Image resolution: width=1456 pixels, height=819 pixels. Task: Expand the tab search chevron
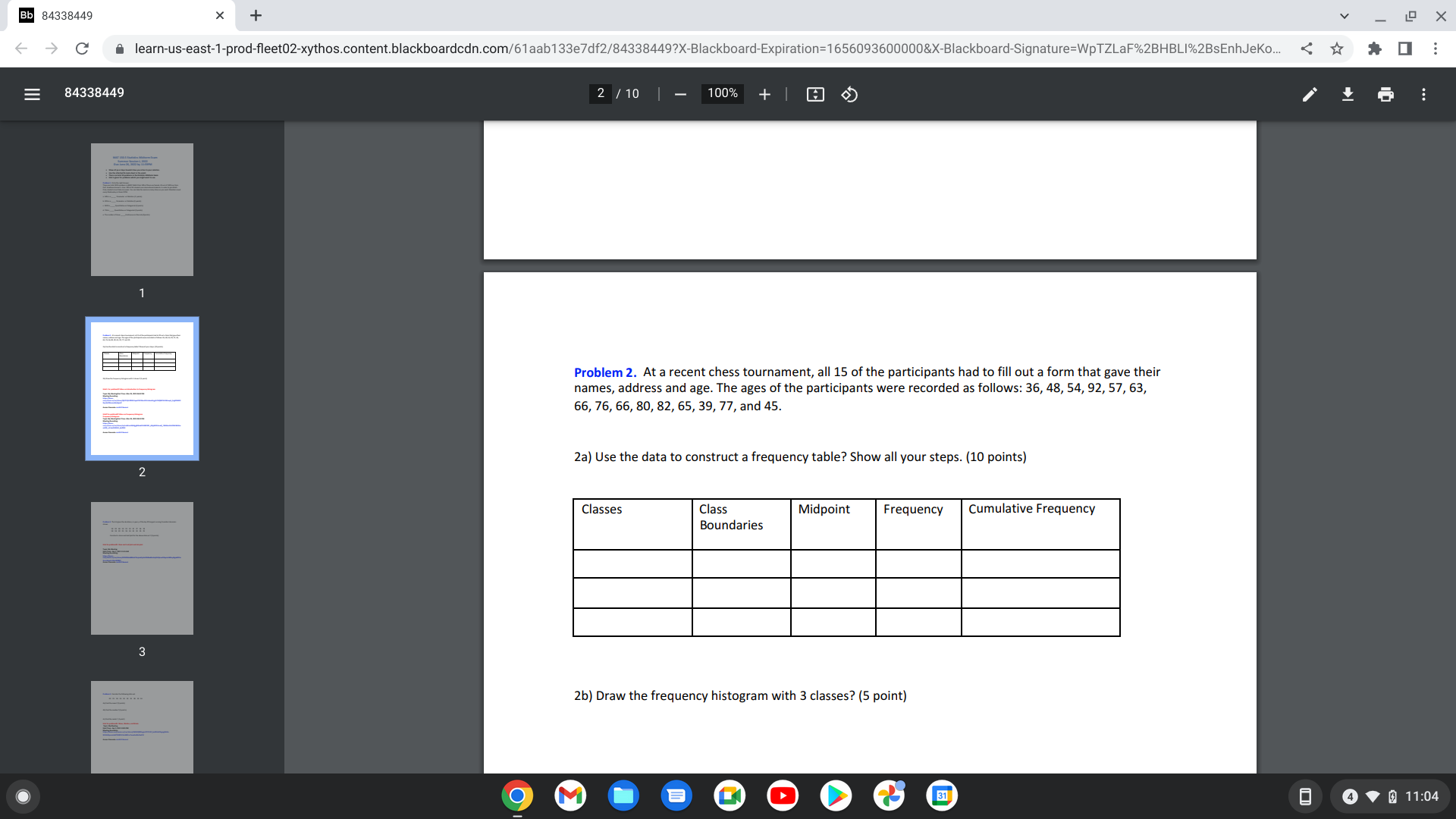click(x=1344, y=15)
